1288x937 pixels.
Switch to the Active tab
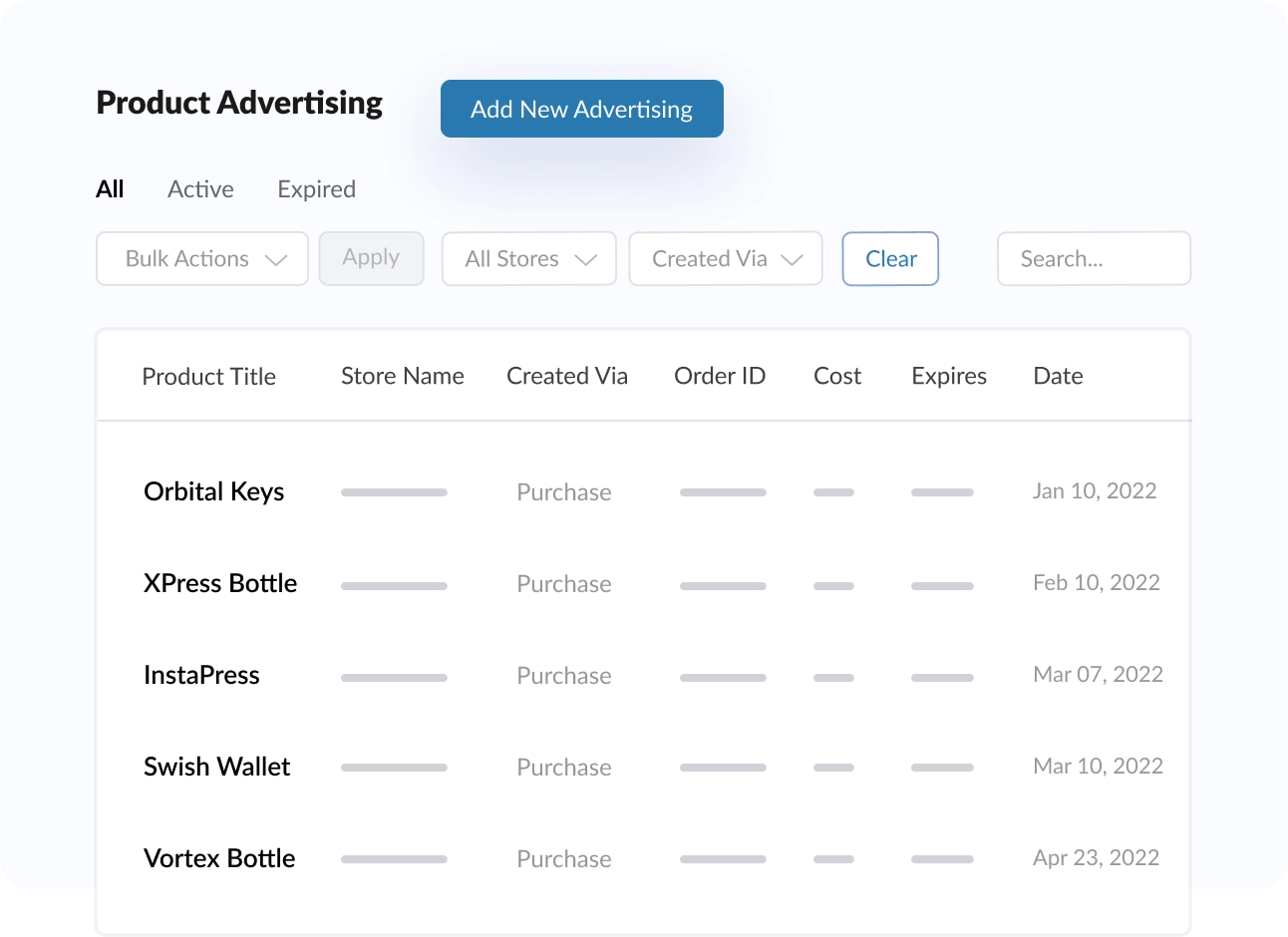click(x=200, y=189)
